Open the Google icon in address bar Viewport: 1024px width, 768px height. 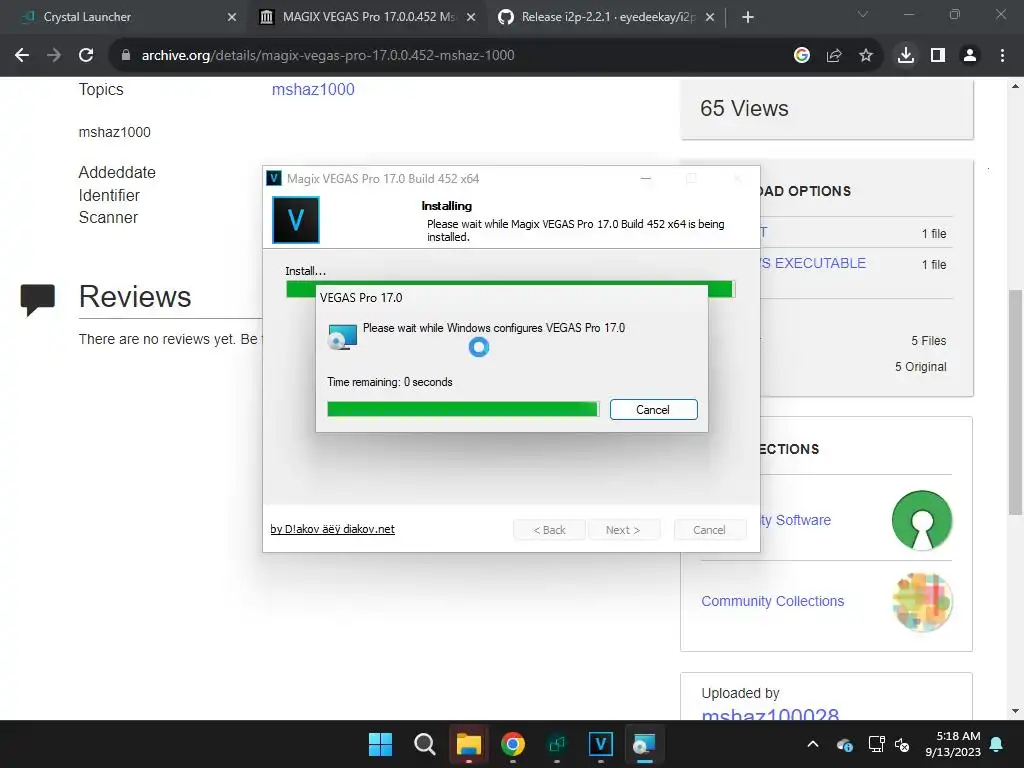pyautogui.click(x=802, y=56)
